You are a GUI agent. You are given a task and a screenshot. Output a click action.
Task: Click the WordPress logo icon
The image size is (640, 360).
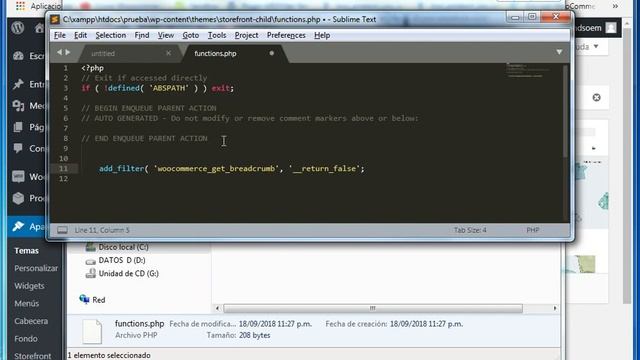(x=18, y=28)
